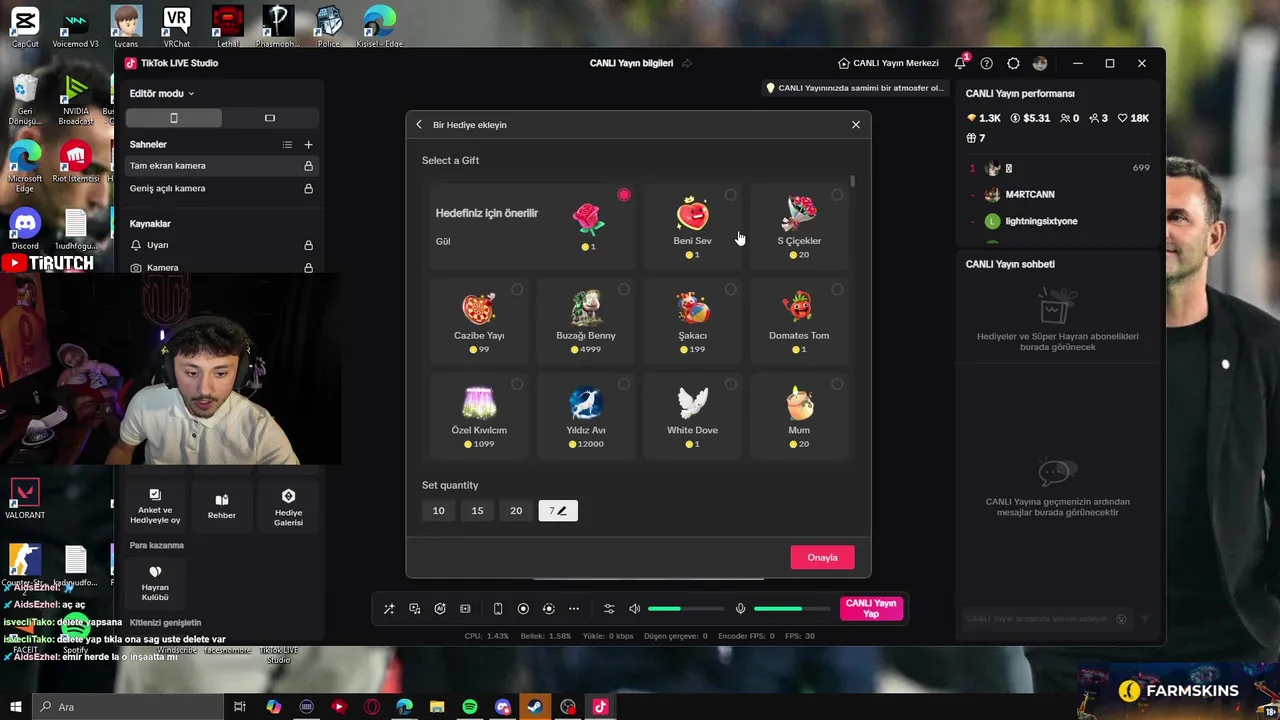The width and height of the screenshot is (1280, 720).
Task: Select the Cazibe Yayı gift
Action: pyautogui.click(x=479, y=320)
